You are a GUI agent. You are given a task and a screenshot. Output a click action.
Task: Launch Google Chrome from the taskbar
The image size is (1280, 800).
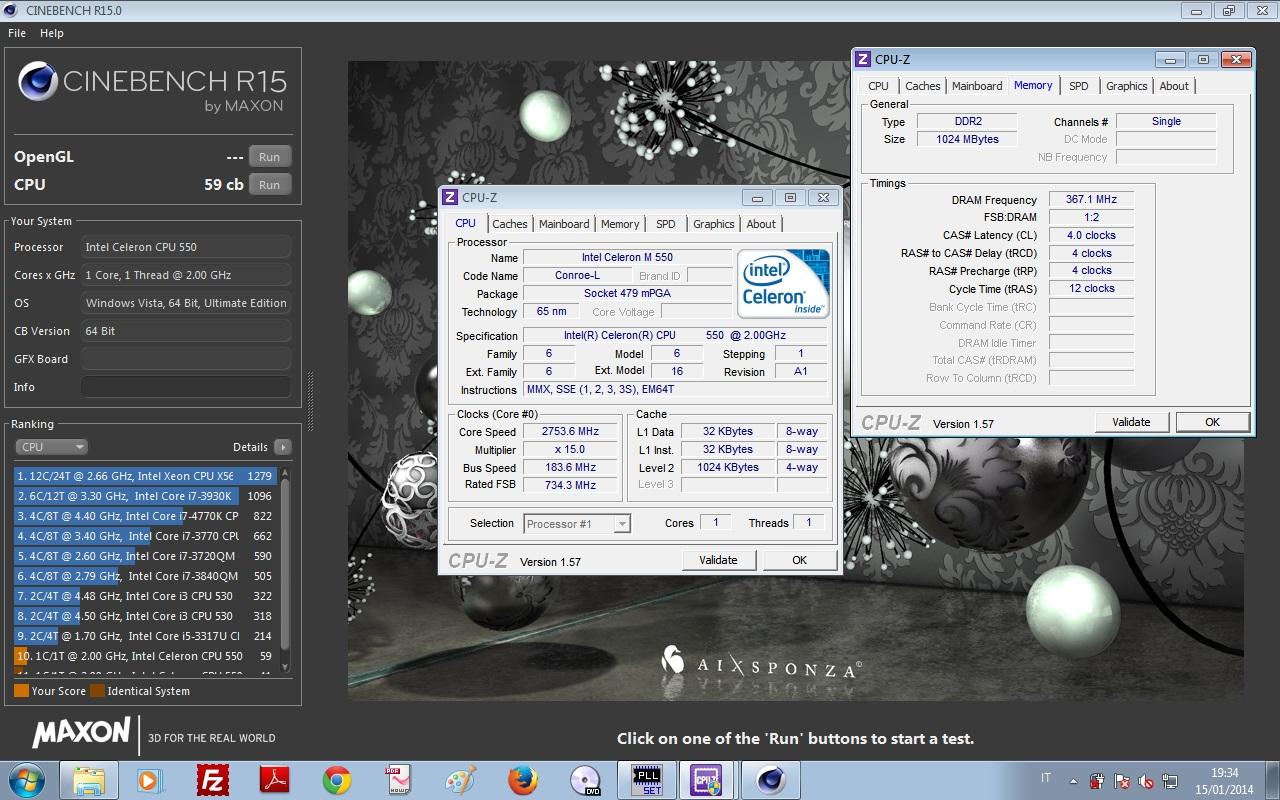(336, 780)
